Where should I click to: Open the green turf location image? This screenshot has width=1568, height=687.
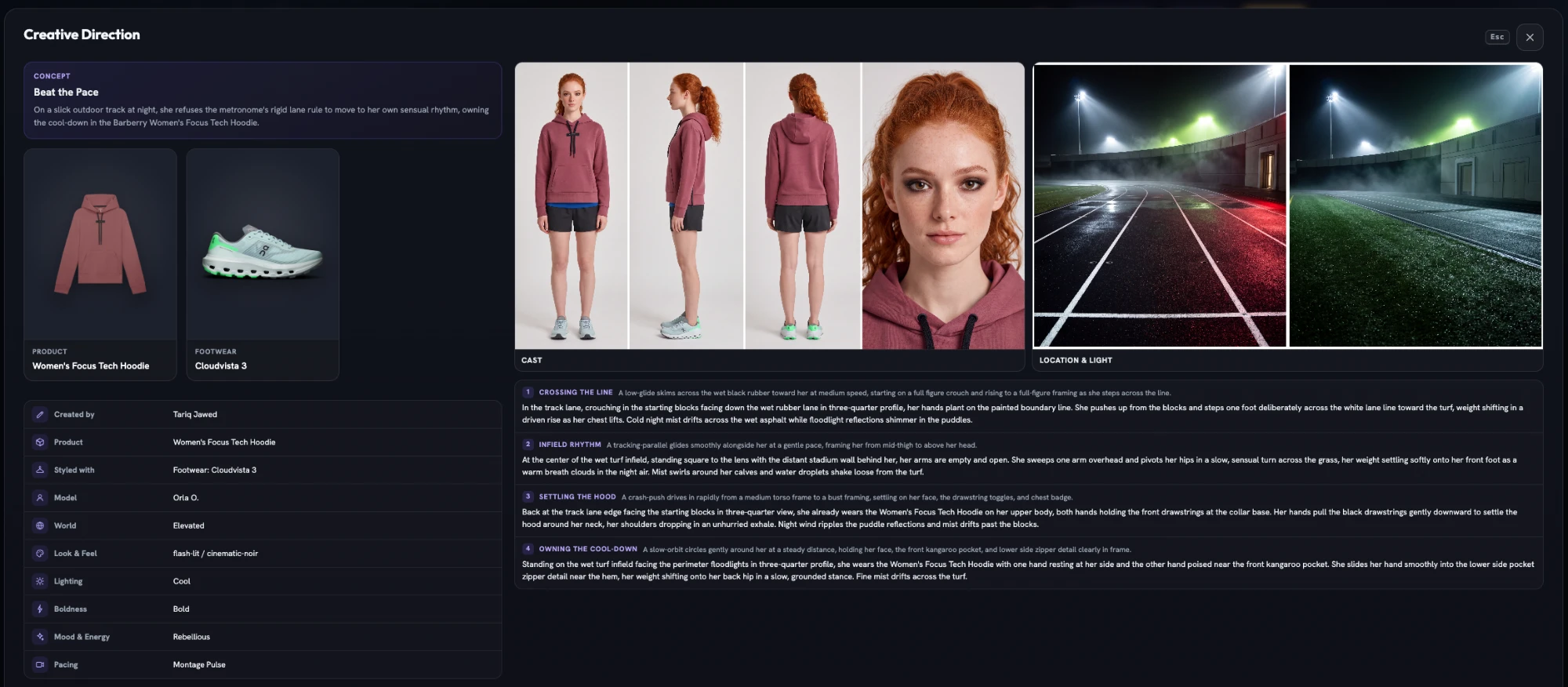pos(1415,205)
